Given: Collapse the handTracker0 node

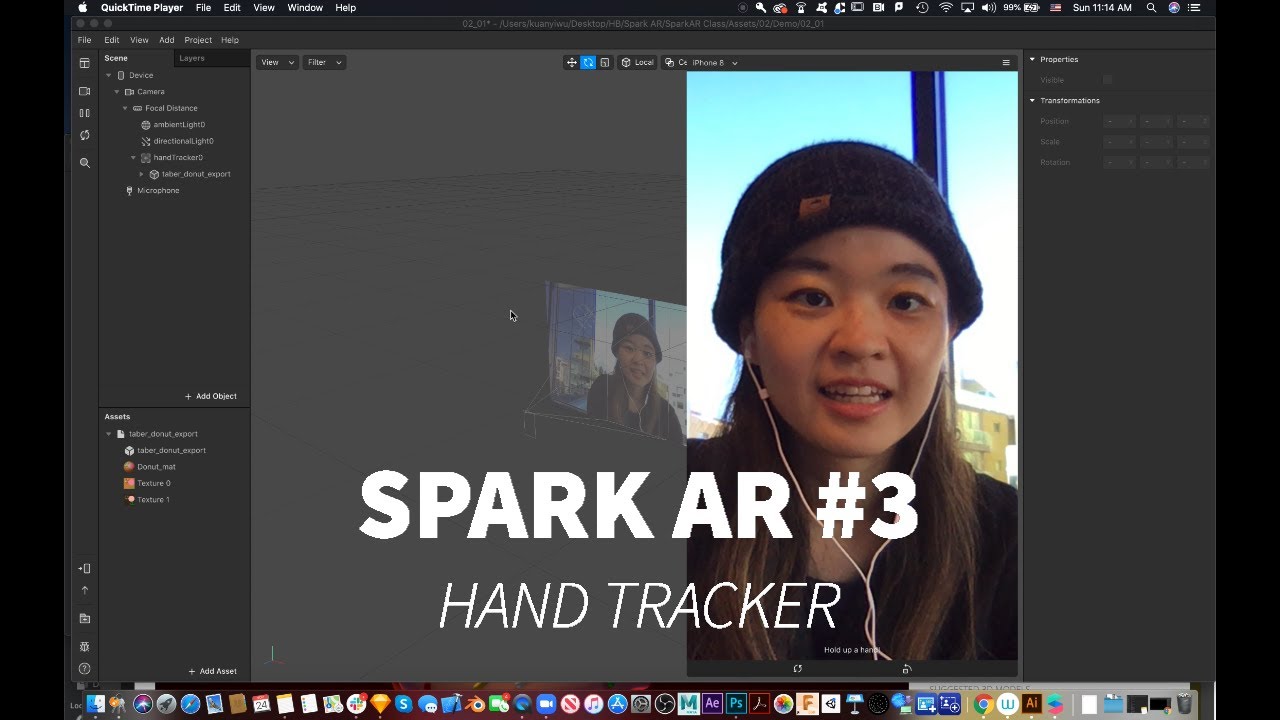Looking at the screenshot, I should 133,157.
